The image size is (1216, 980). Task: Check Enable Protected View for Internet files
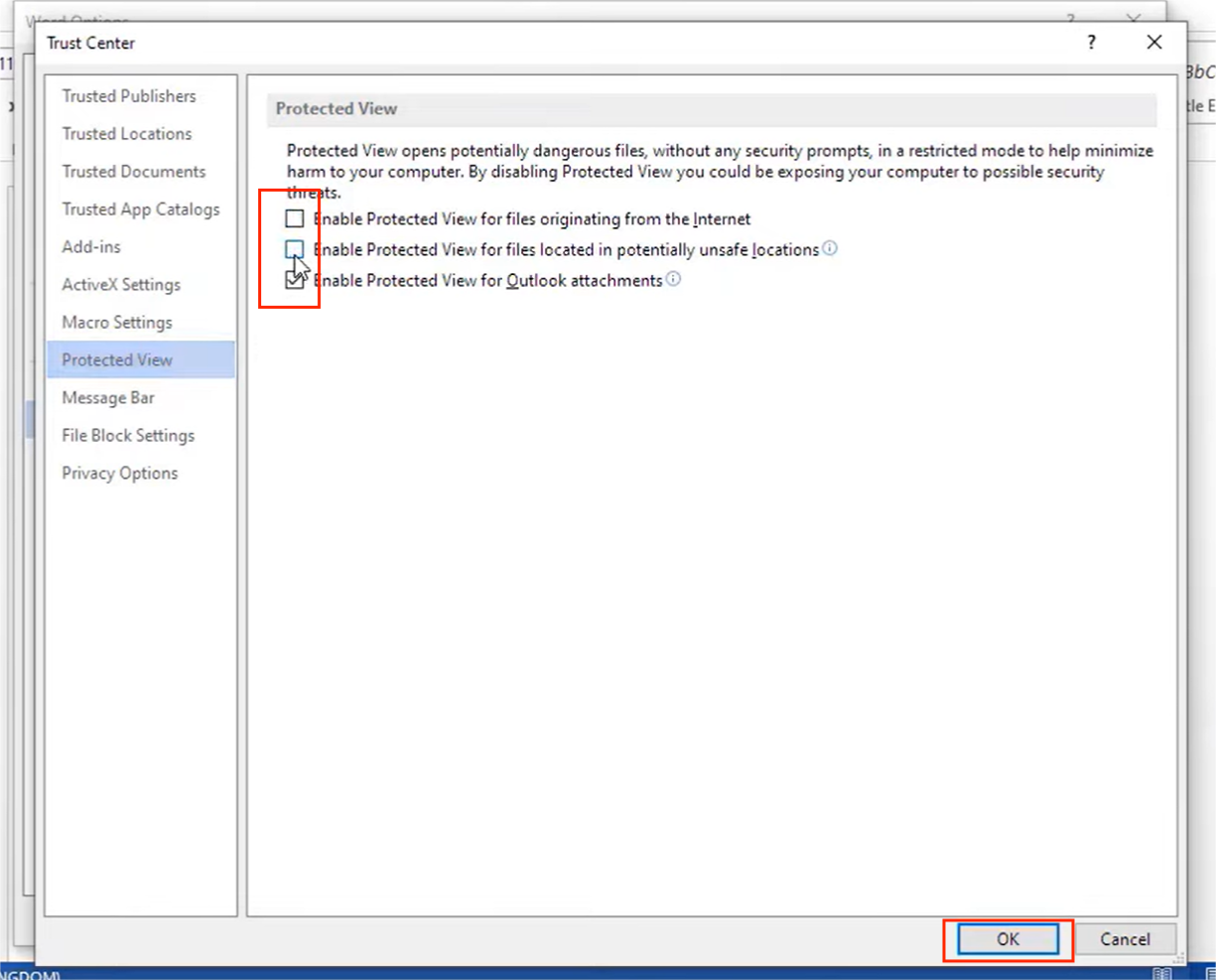[294, 218]
